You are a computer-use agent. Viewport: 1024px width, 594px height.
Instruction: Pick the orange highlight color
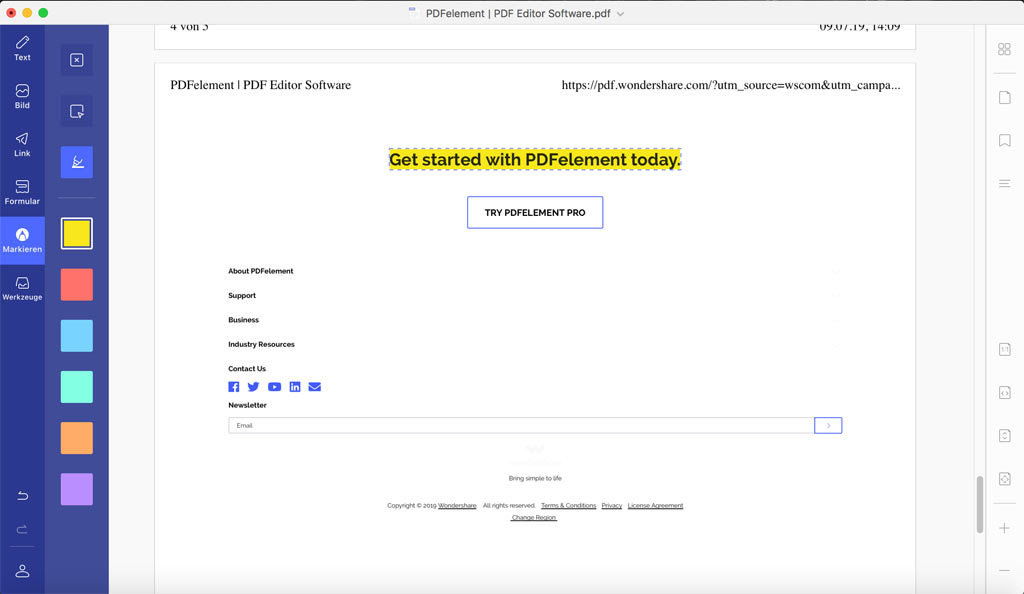coord(76,438)
